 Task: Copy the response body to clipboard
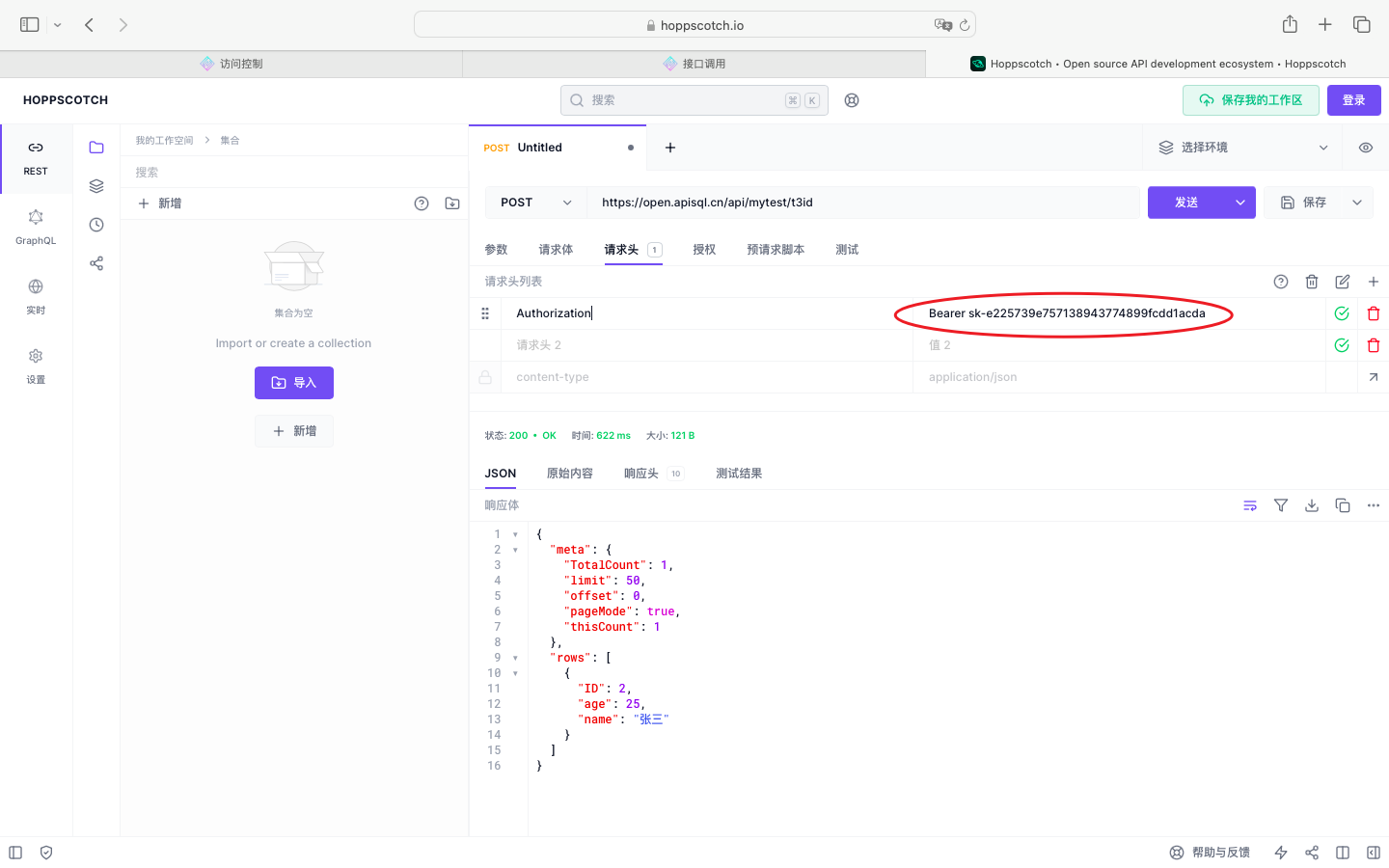pos(1343,505)
